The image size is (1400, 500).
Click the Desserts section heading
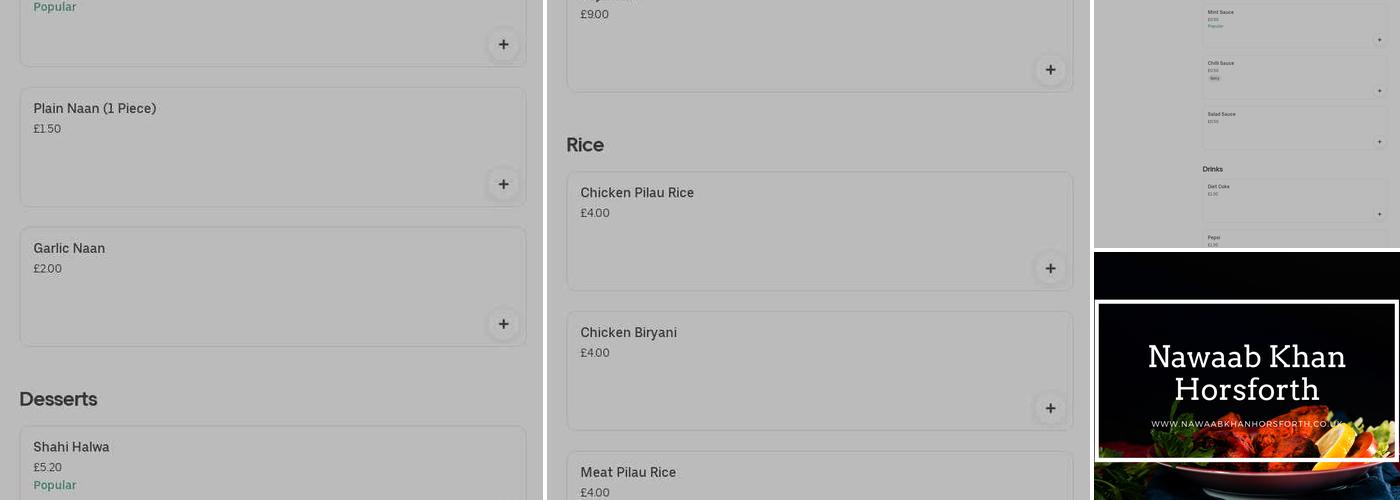pyautogui.click(x=58, y=399)
